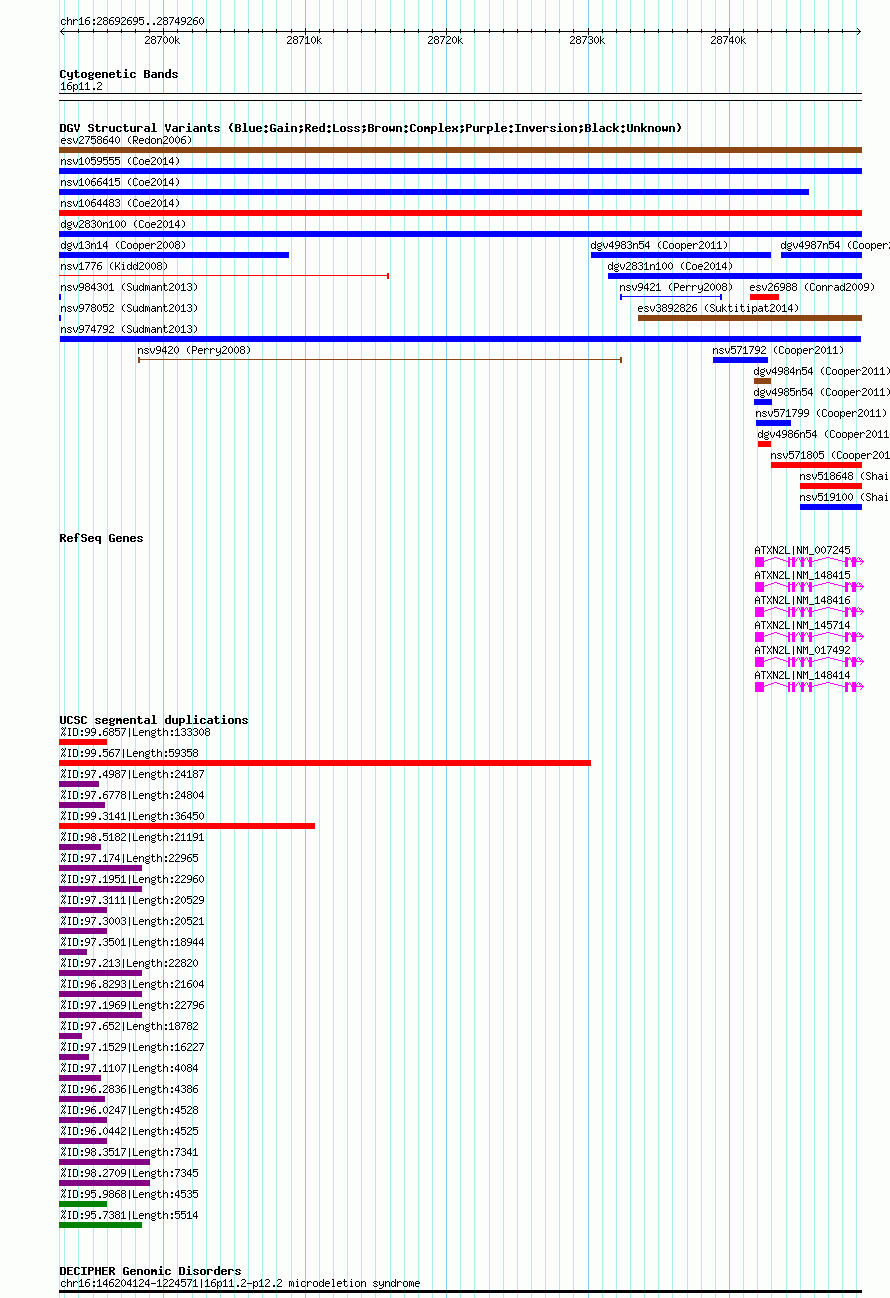Click duplication %ID:97.652 Length:18782
This screenshot has height=1298, width=890.
point(70,1036)
